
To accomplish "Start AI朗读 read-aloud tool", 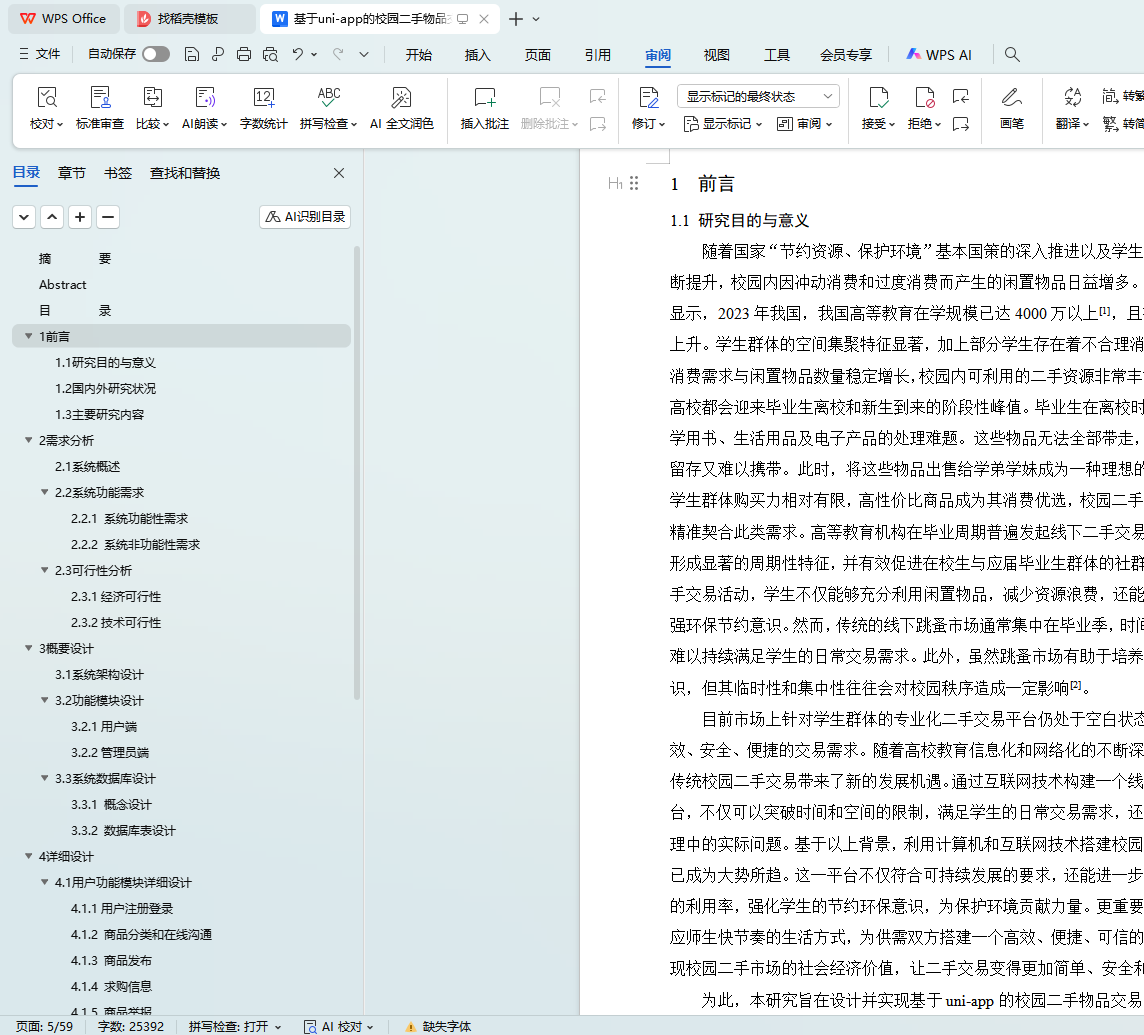I will tap(204, 108).
